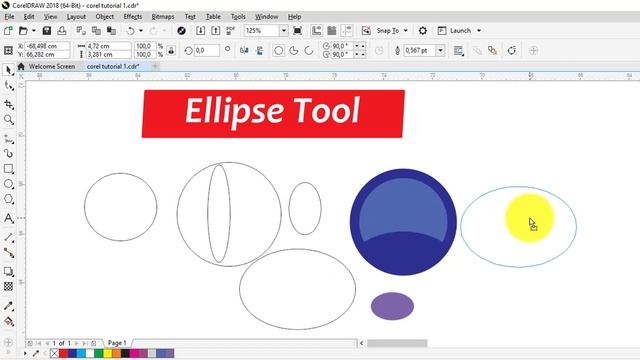Screen dimensions: 640x360
Task: Select the Page 1 tab
Action: [117, 343]
